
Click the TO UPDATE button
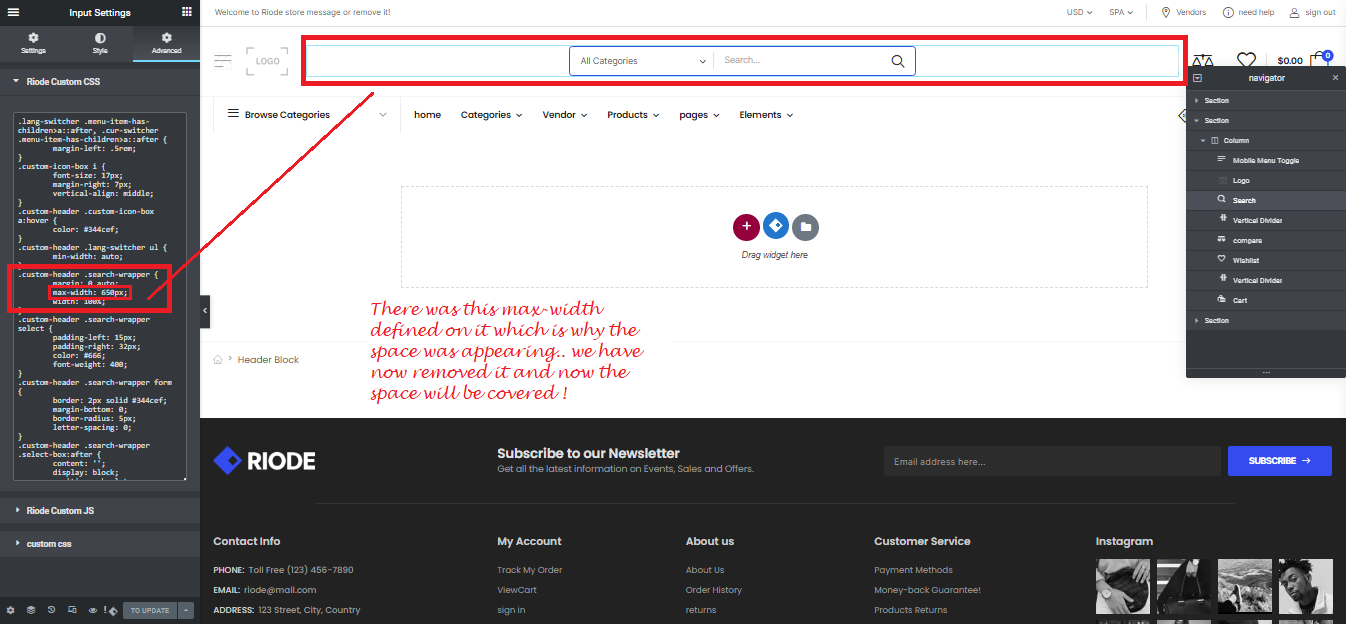(x=150, y=610)
